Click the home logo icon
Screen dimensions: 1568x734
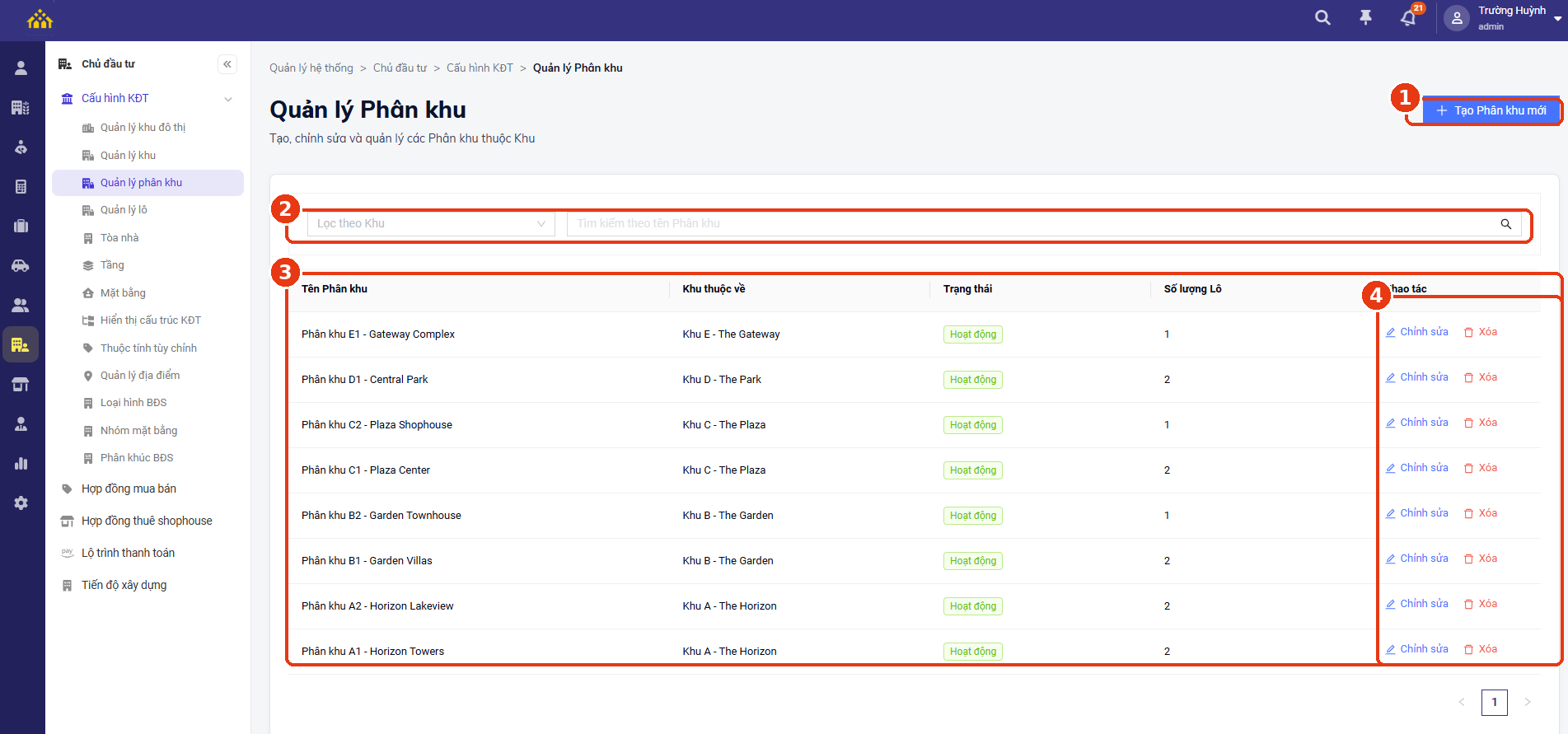(x=40, y=19)
